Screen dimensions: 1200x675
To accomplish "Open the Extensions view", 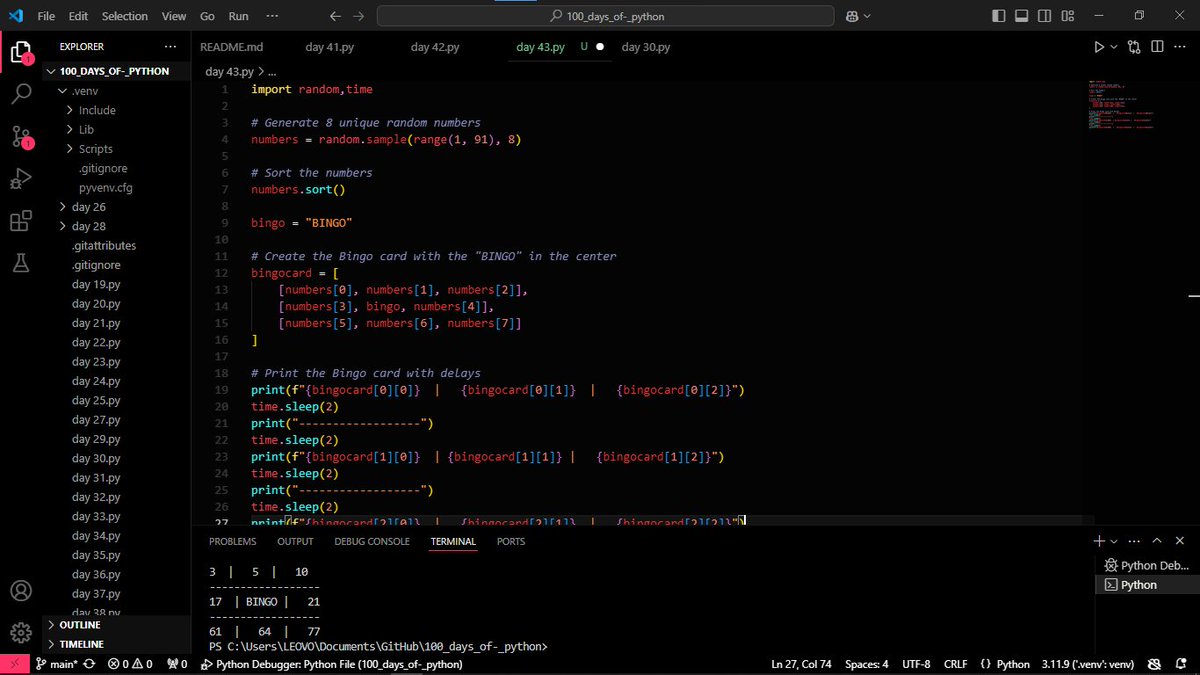I will tap(21, 221).
